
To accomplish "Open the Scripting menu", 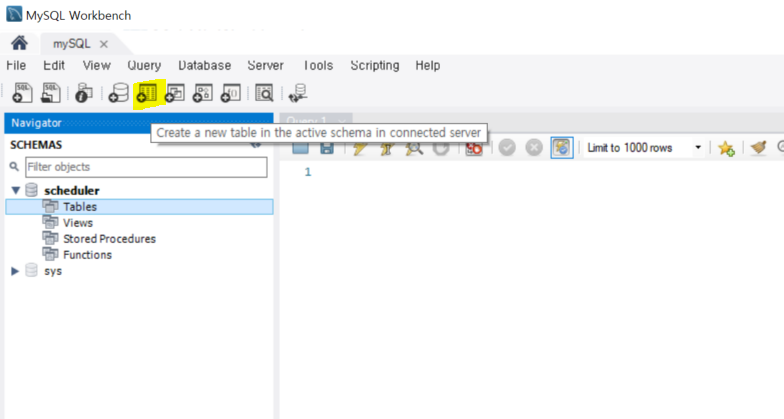I will [375, 66].
